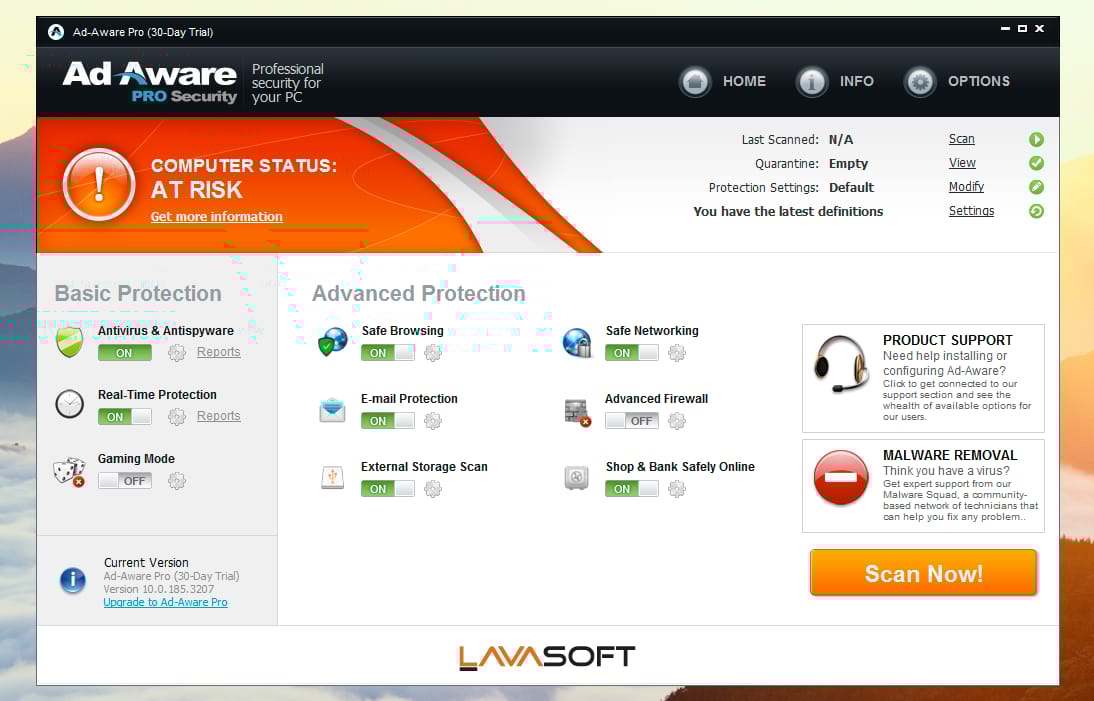
Task: Minimize the Ad-Aware window
Action: coord(1005,29)
